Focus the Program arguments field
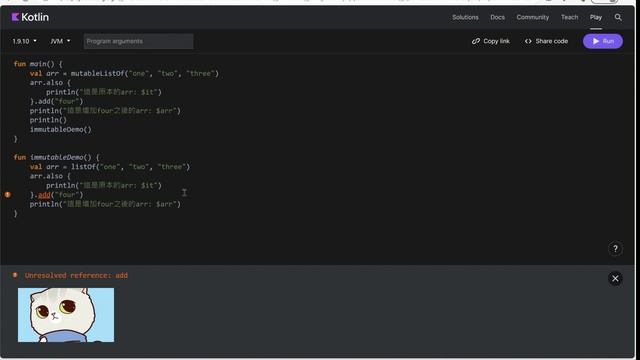Viewport: 640px width, 360px height. [138, 41]
